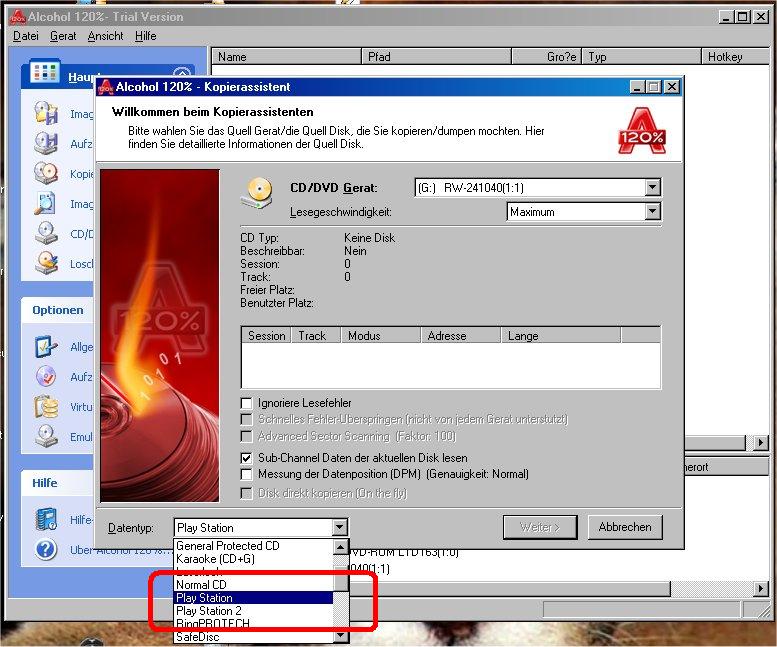
Task: Click Datentyp list scroll down arrow
Action: (x=340, y=636)
